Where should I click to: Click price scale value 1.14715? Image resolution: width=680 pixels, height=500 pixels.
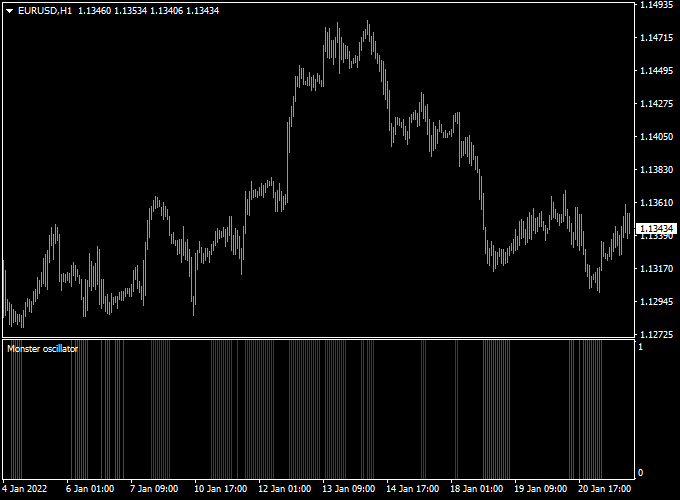[657, 38]
